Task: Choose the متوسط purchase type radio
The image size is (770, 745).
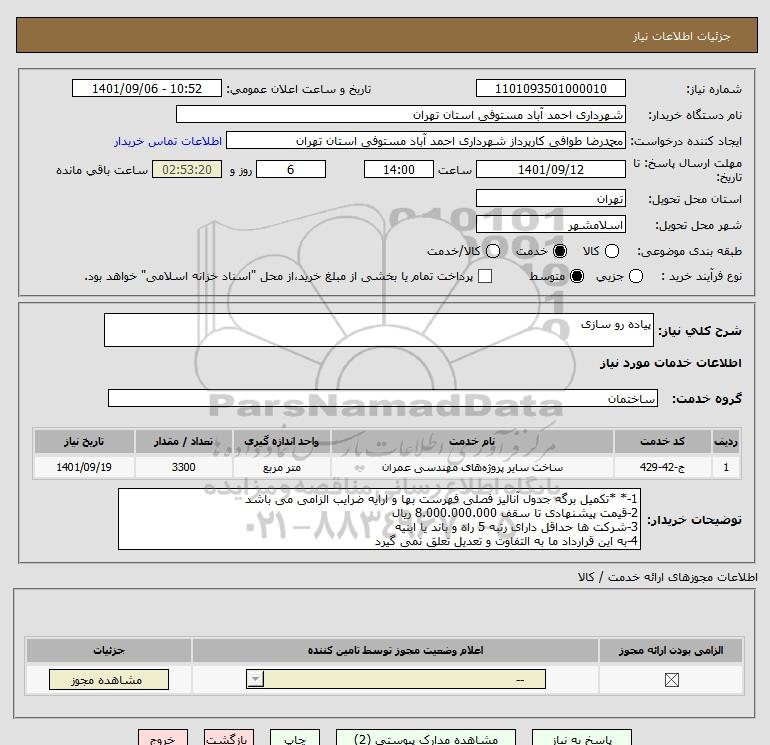Action: coord(577,276)
